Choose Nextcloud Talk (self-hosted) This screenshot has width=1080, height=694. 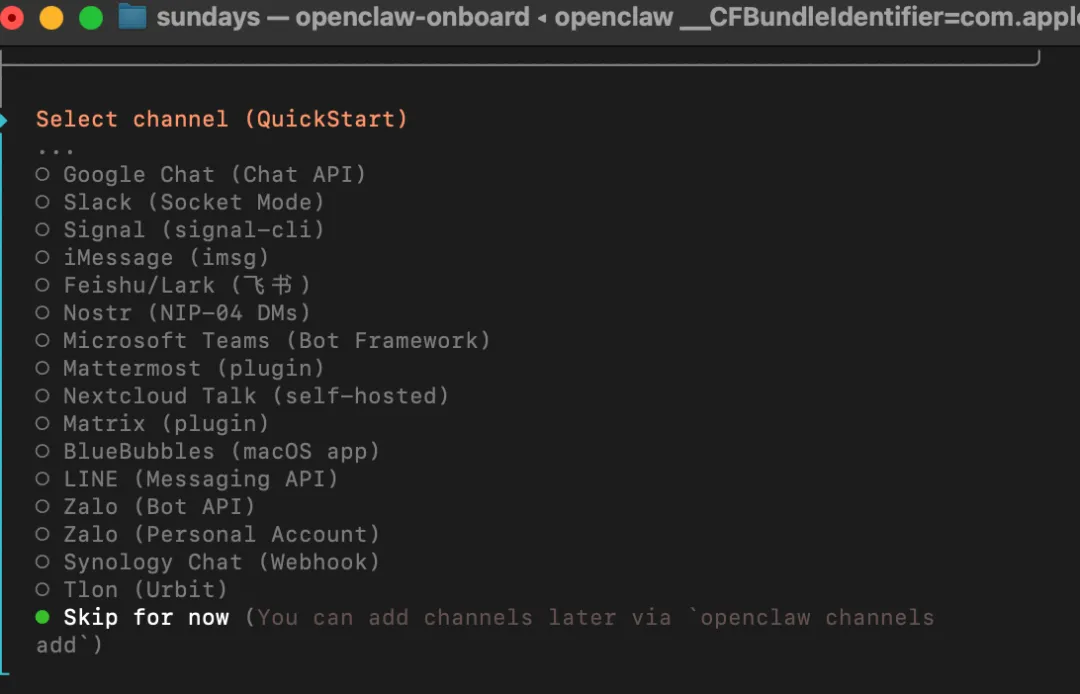tap(255, 396)
